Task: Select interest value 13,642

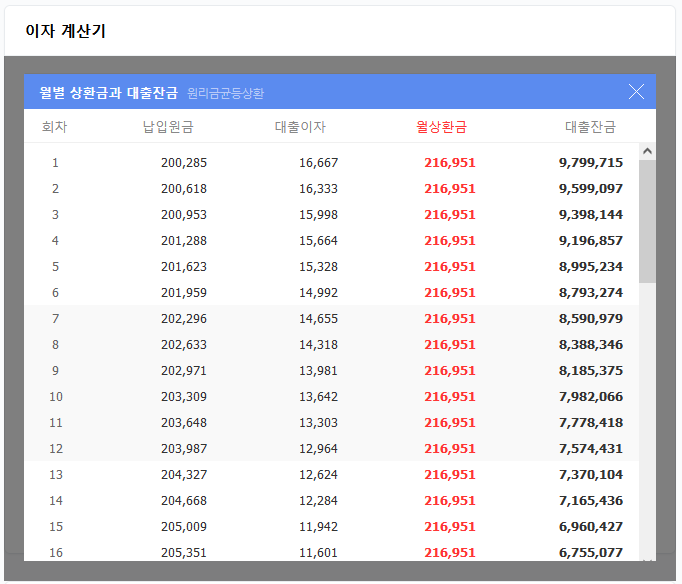Action: coord(318,397)
